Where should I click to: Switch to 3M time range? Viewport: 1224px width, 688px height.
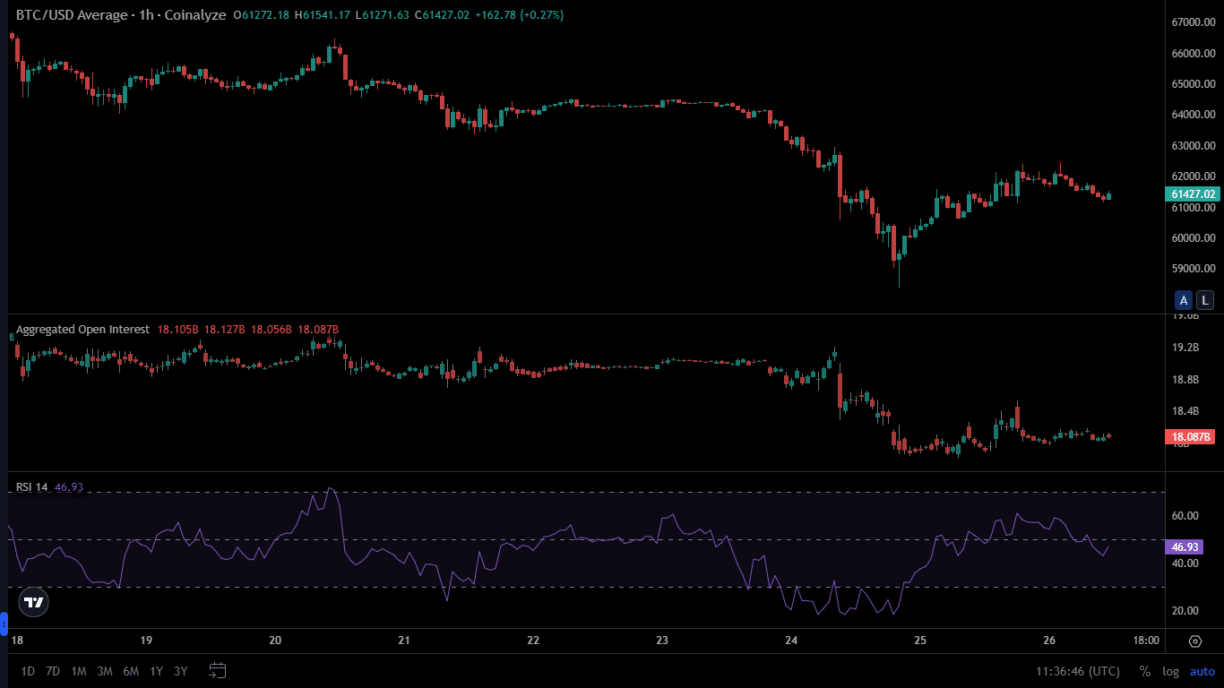click(x=104, y=671)
